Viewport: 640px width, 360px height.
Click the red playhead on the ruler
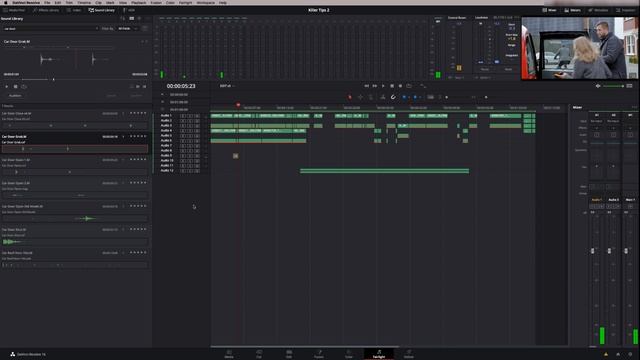pos(238,105)
